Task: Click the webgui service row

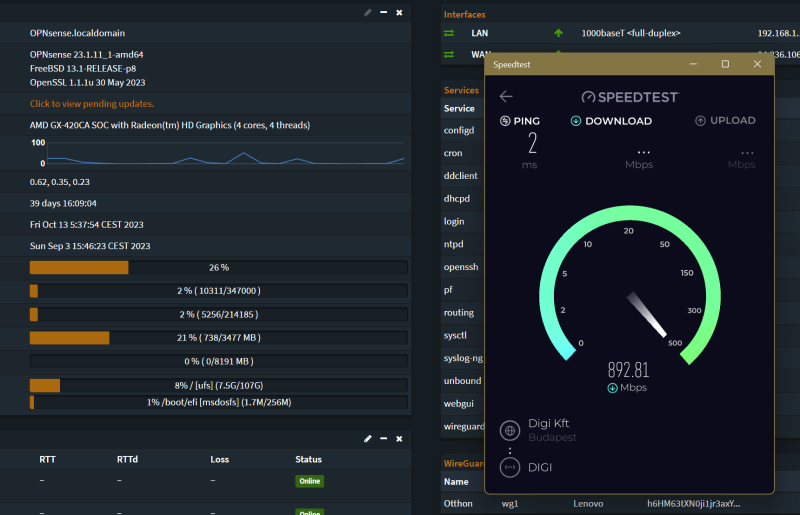Action: click(462, 404)
